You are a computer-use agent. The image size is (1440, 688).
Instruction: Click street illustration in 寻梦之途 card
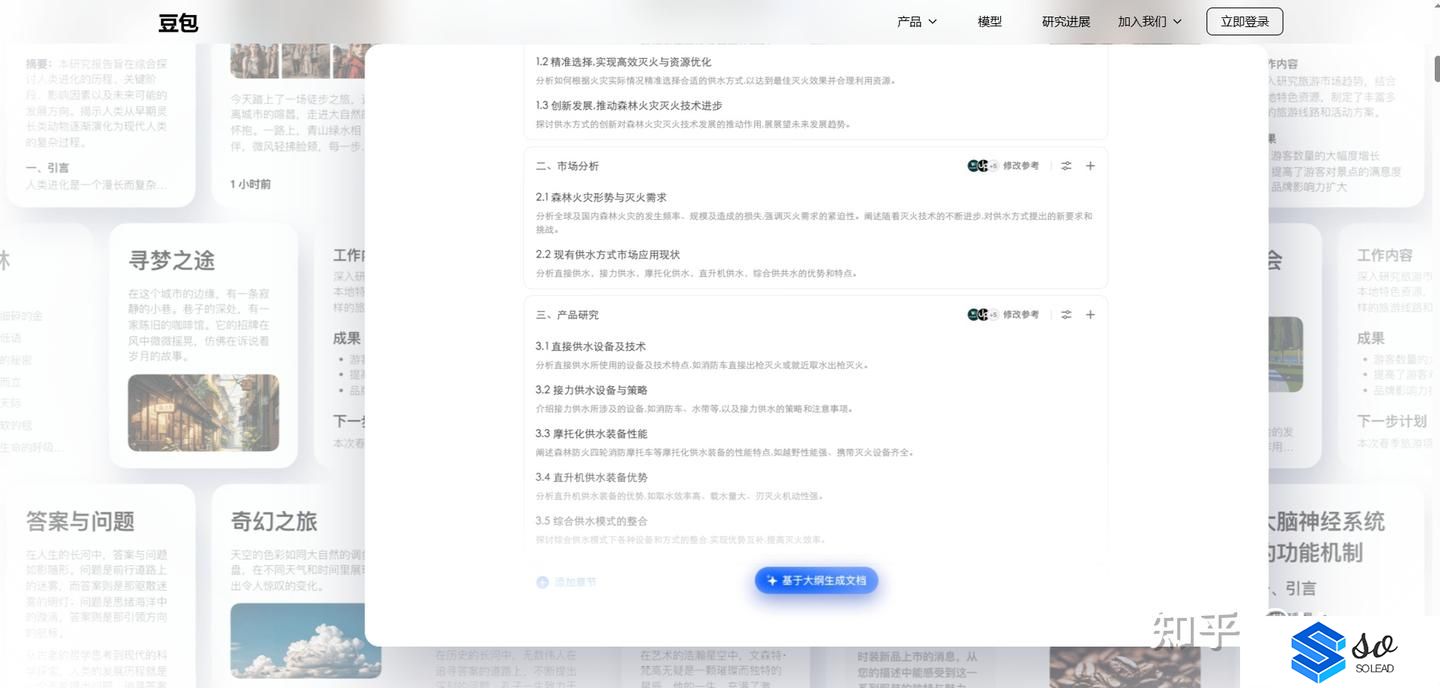pos(203,413)
